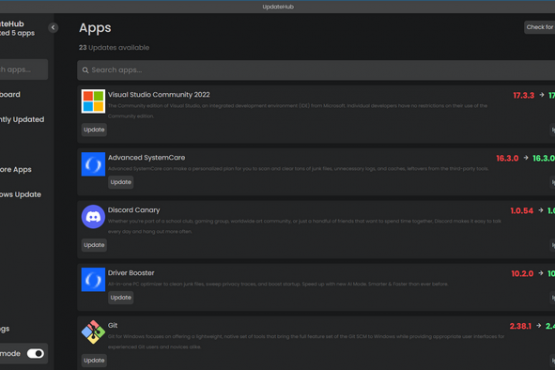Click the Apps page heading
555x370 pixels.
[95, 28]
